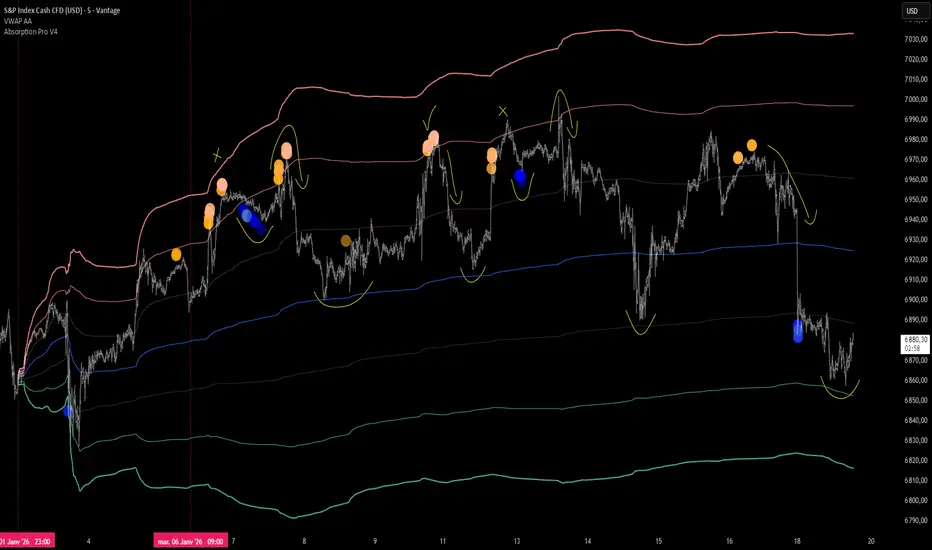Click time axis label 4

(89, 541)
